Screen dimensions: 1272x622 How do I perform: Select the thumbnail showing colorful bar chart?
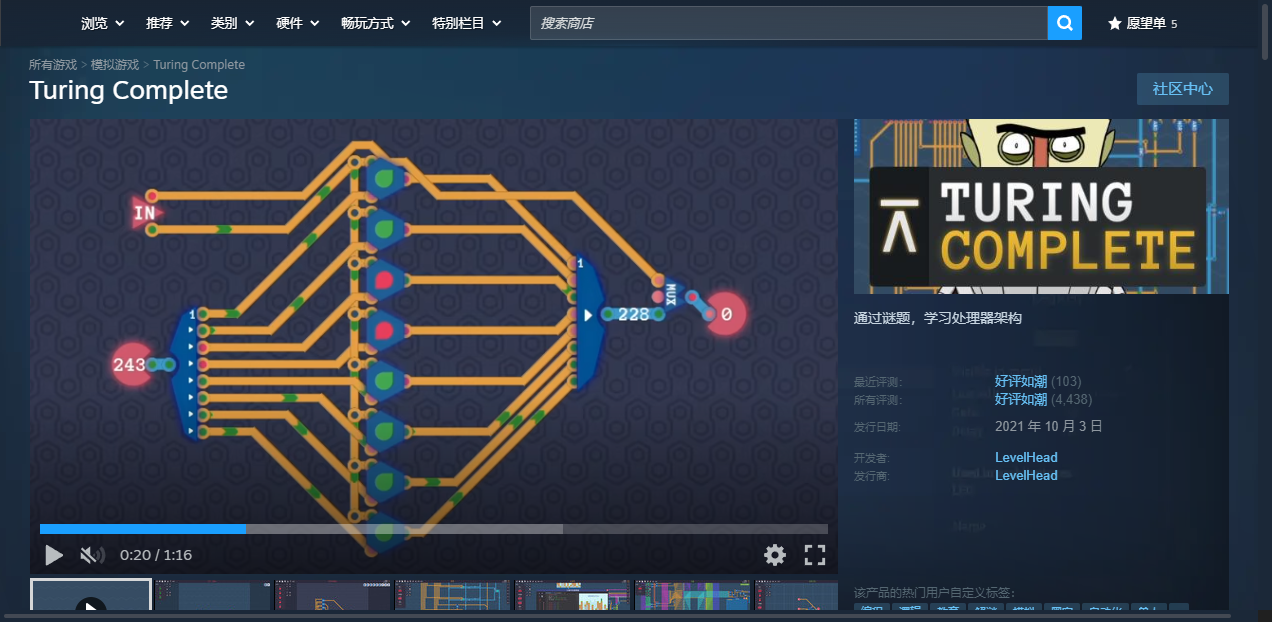[x=573, y=594]
